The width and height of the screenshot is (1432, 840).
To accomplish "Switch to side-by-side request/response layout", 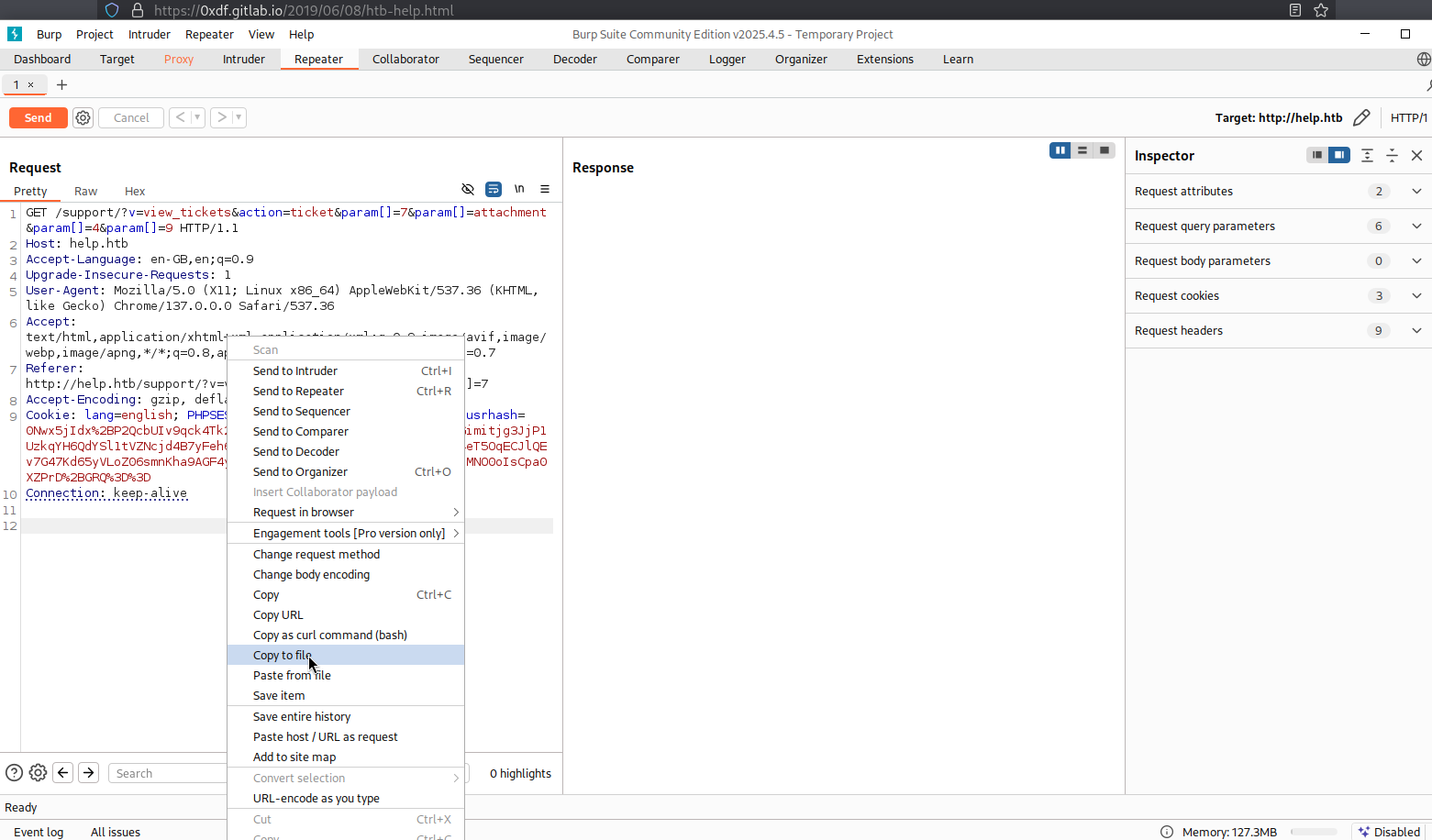I will pos(1060,150).
